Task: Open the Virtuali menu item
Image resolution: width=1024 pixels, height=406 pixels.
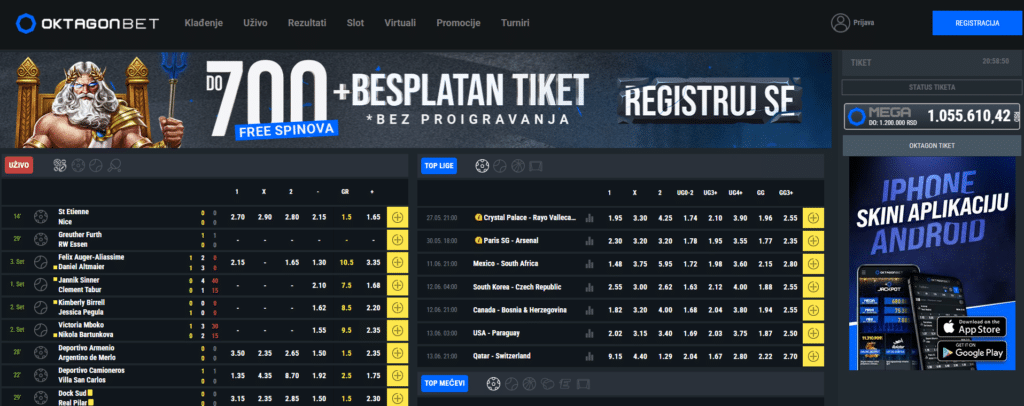Action: pos(400,23)
